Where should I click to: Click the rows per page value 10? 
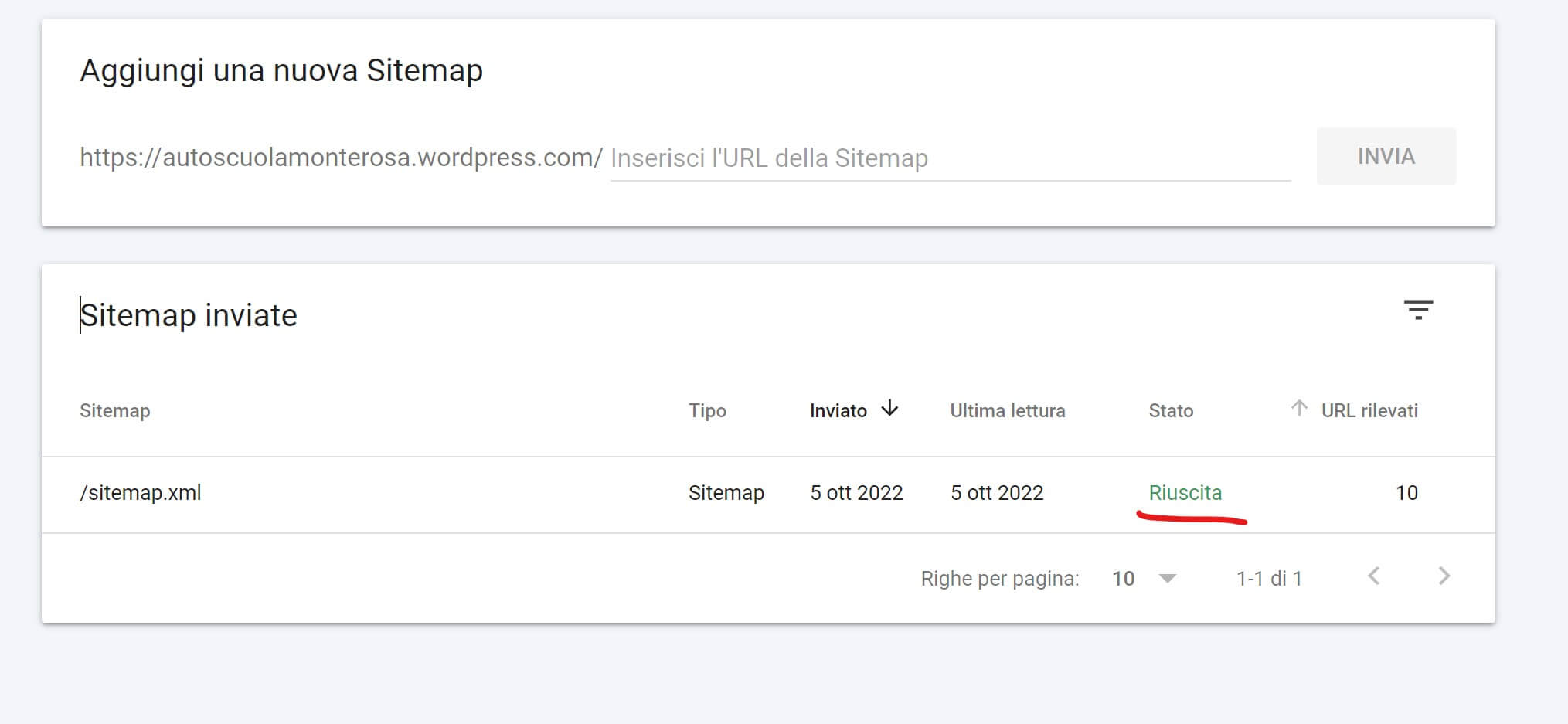[1123, 579]
